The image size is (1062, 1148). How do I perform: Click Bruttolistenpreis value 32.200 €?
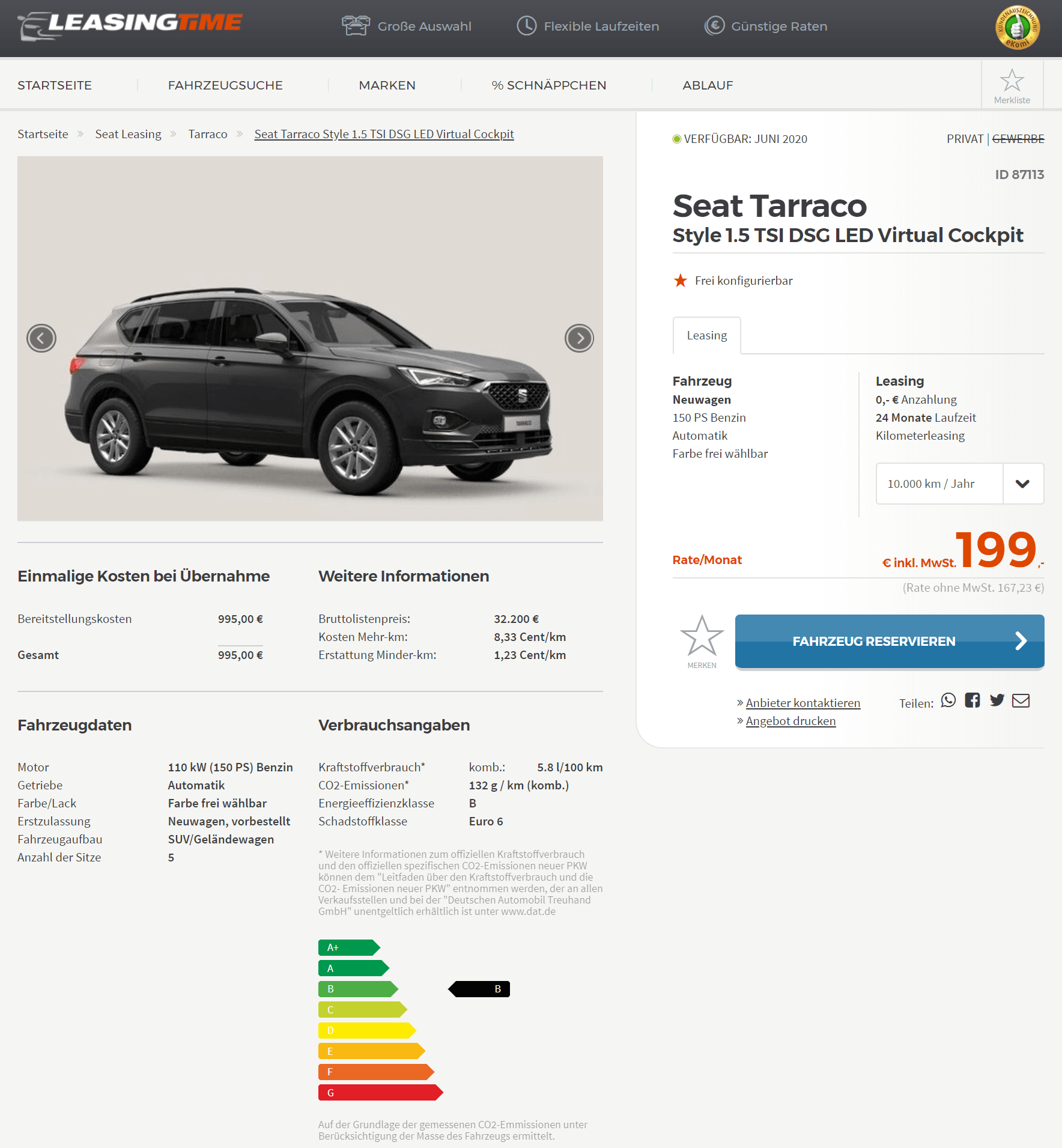tap(516, 619)
